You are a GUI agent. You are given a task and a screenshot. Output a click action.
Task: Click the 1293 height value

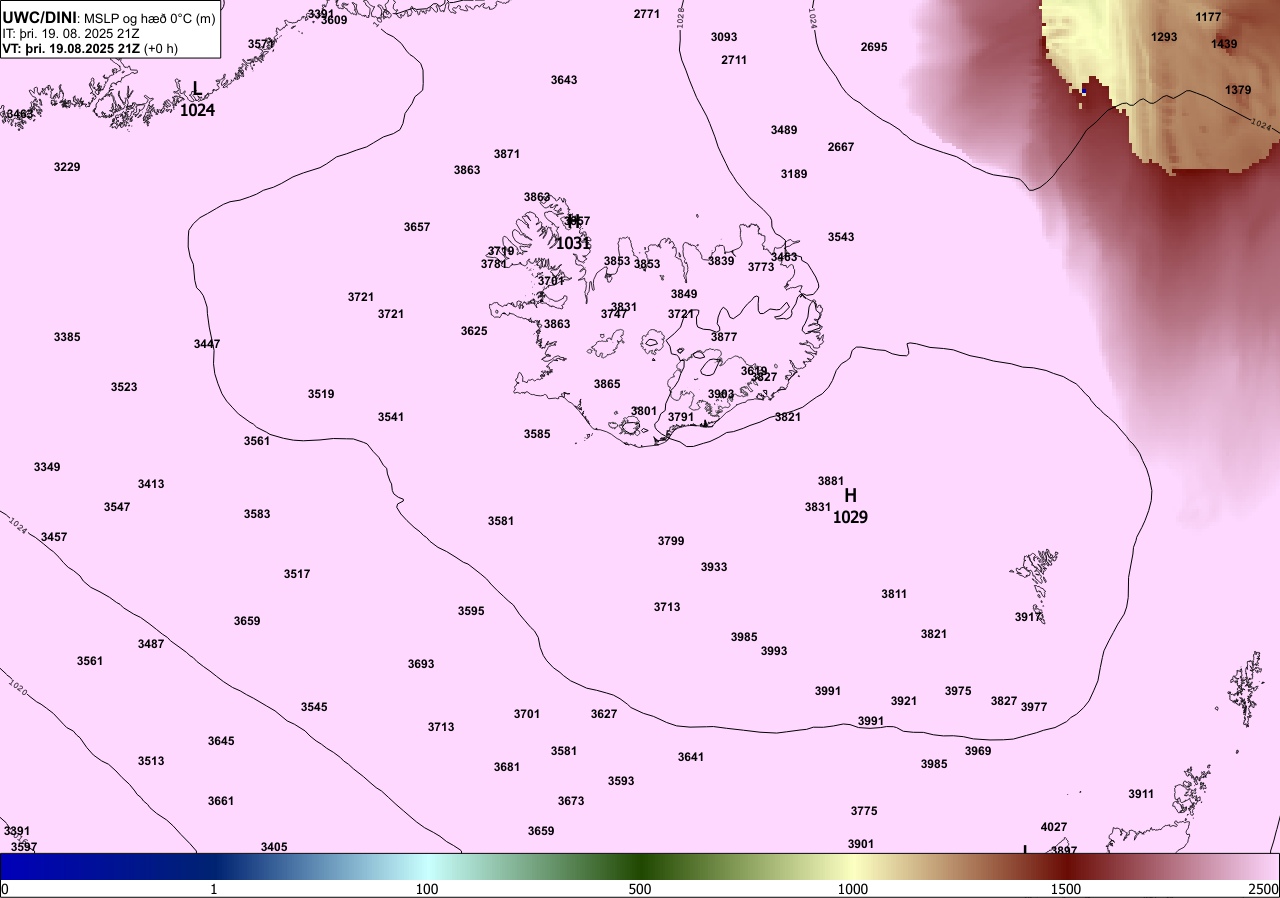pos(1164,37)
